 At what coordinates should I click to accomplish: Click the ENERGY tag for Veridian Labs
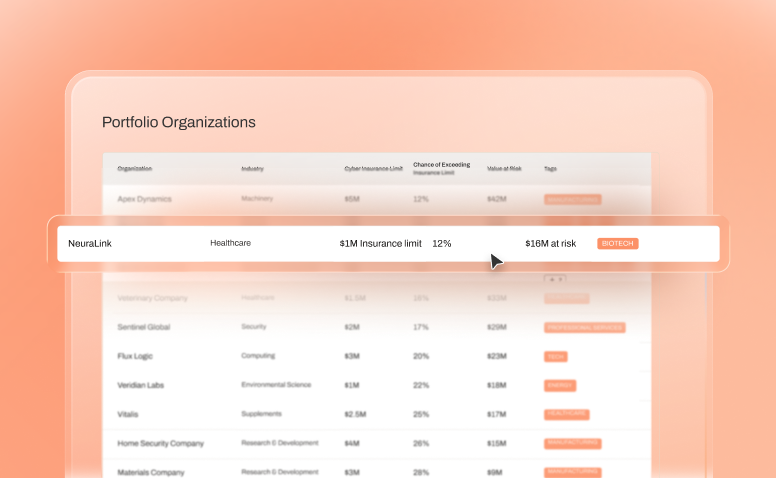pyautogui.click(x=560, y=385)
